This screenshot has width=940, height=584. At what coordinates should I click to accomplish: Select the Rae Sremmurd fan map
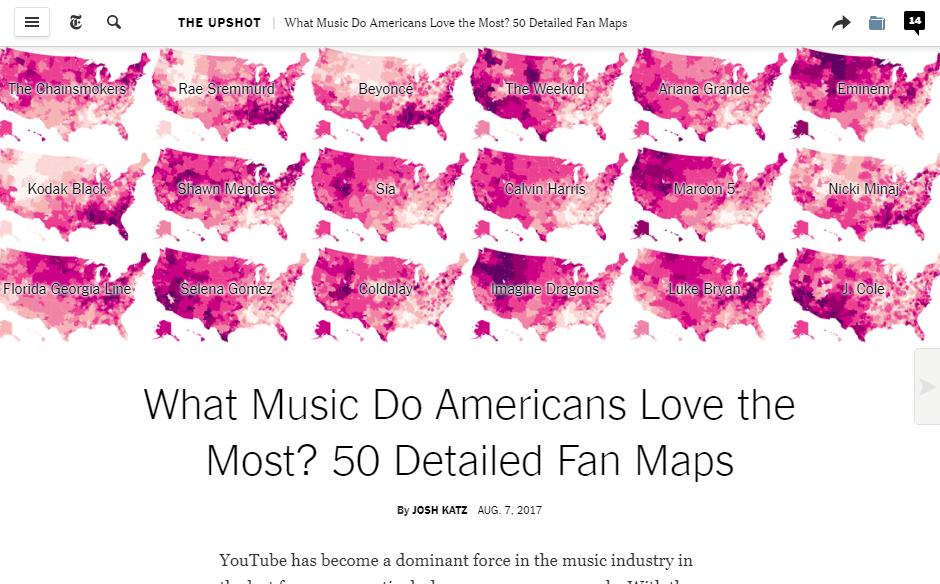point(226,90)
